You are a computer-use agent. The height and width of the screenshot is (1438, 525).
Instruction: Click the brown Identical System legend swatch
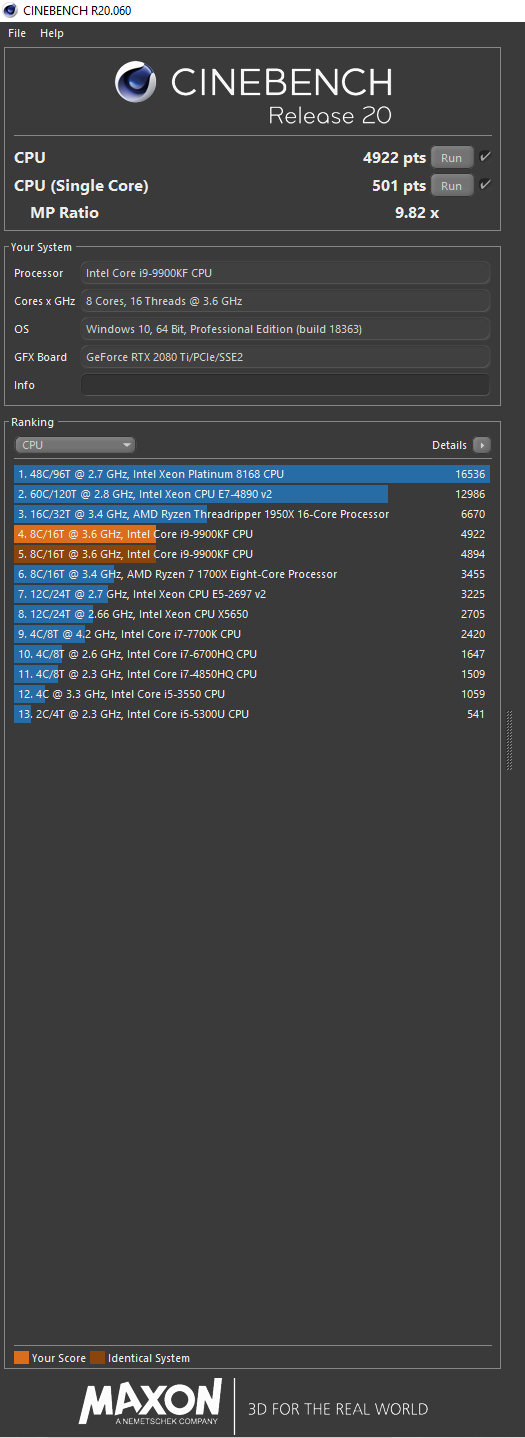97,1357
